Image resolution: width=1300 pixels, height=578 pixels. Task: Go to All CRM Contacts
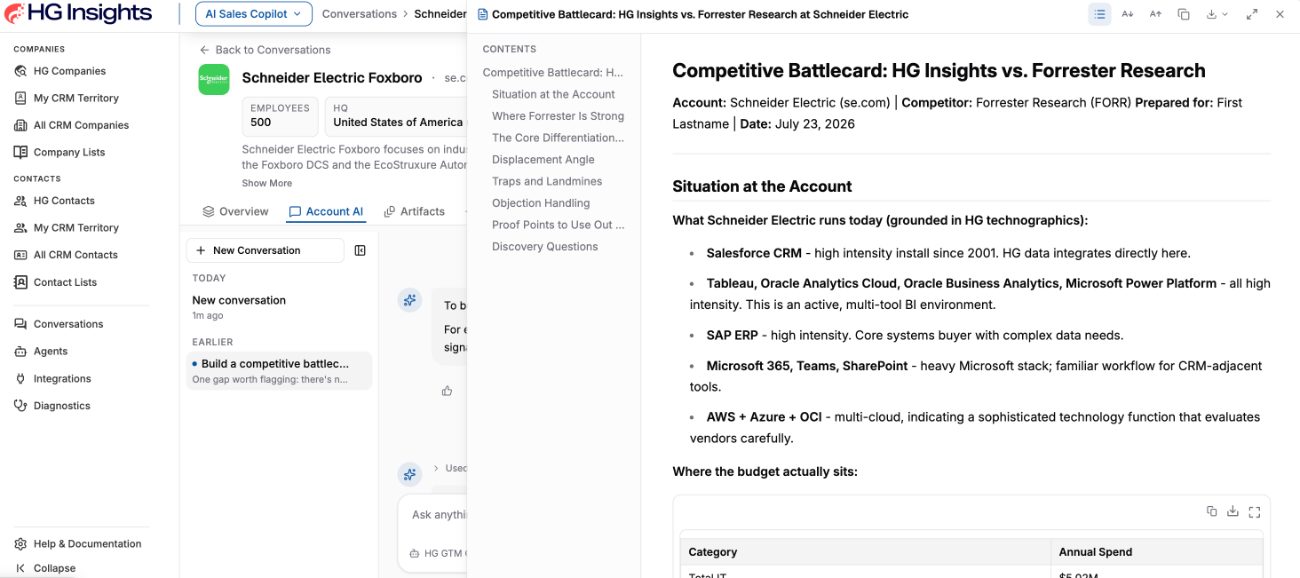76,254
